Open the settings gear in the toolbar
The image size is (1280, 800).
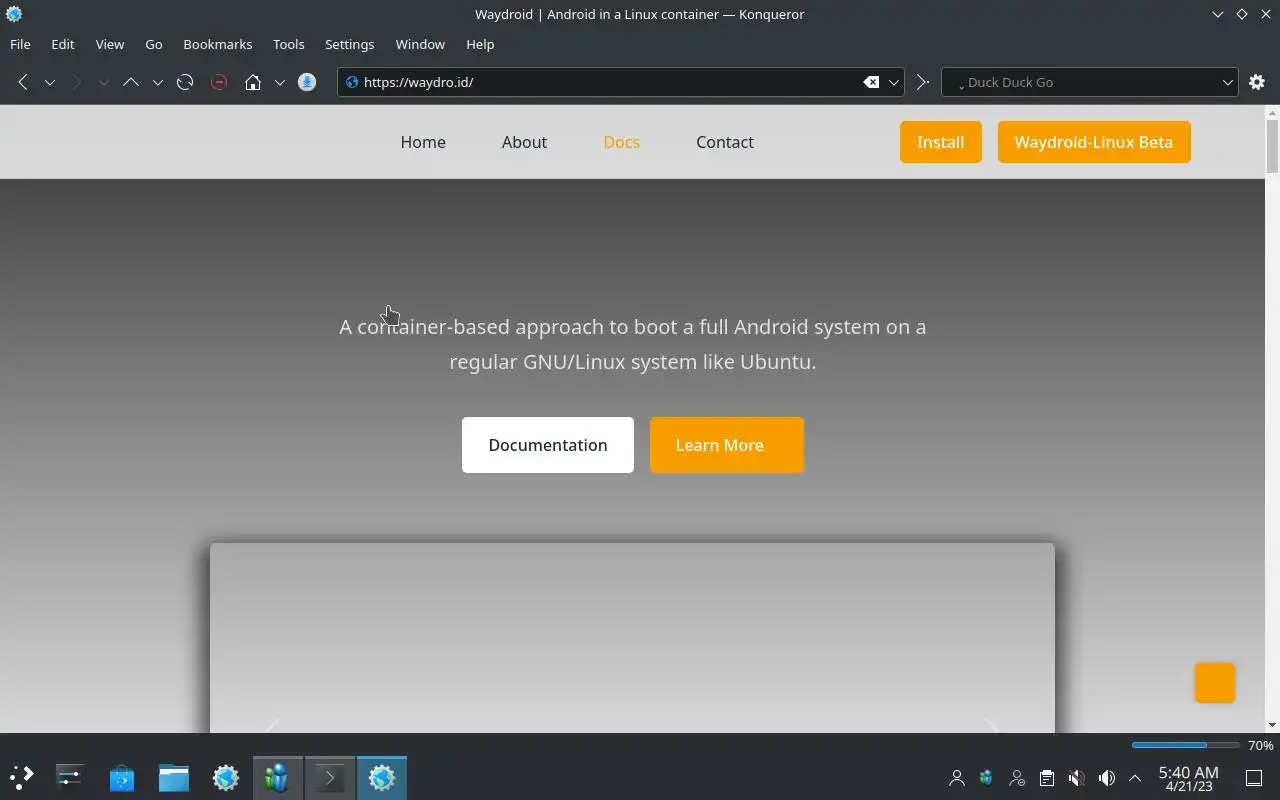(x=1257, y=82)
